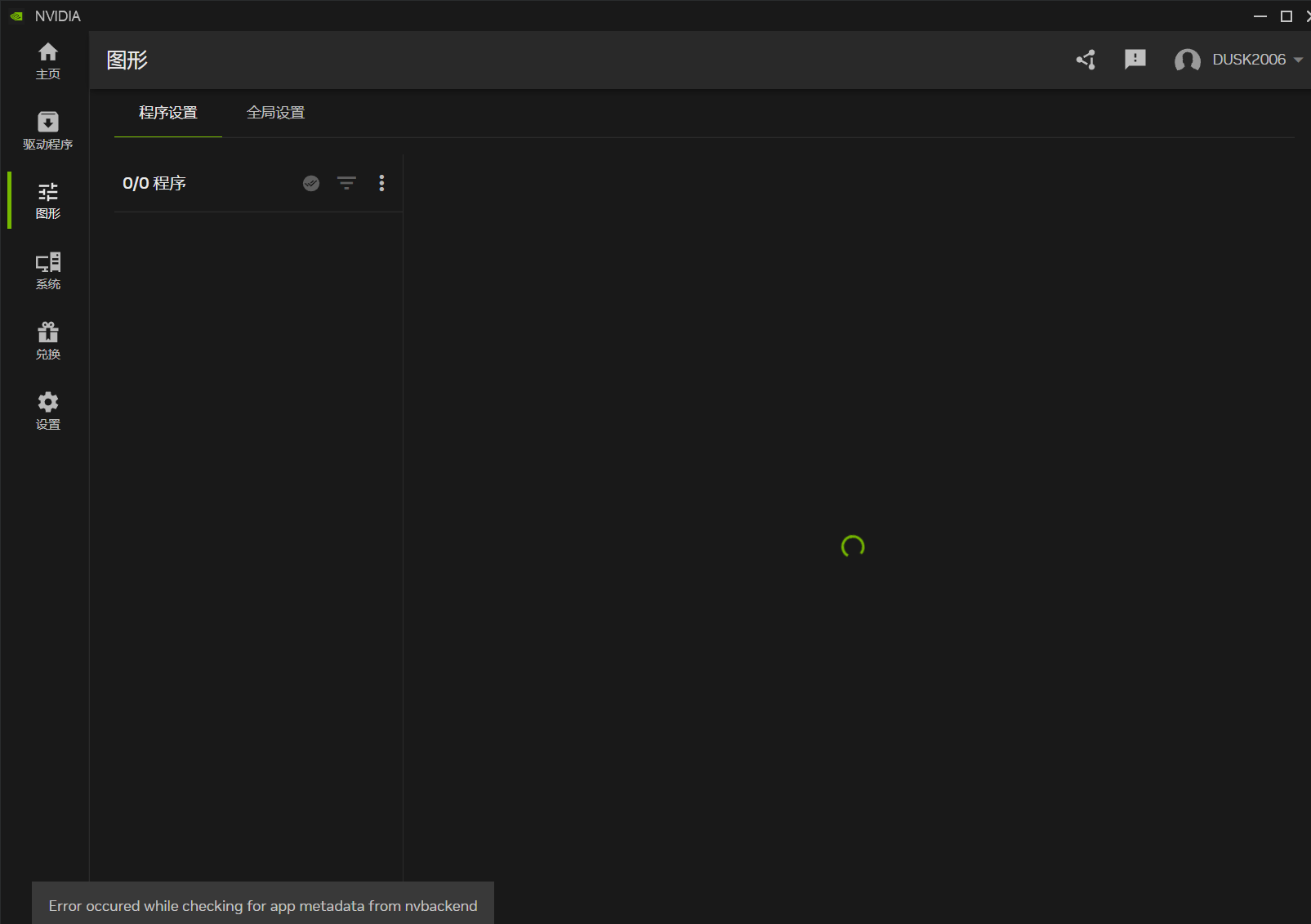Image resolution: width=1311 pixels, height=924 pixels.
Task: Click the DUSK2006 user avatar
Action: [1187, 60]
